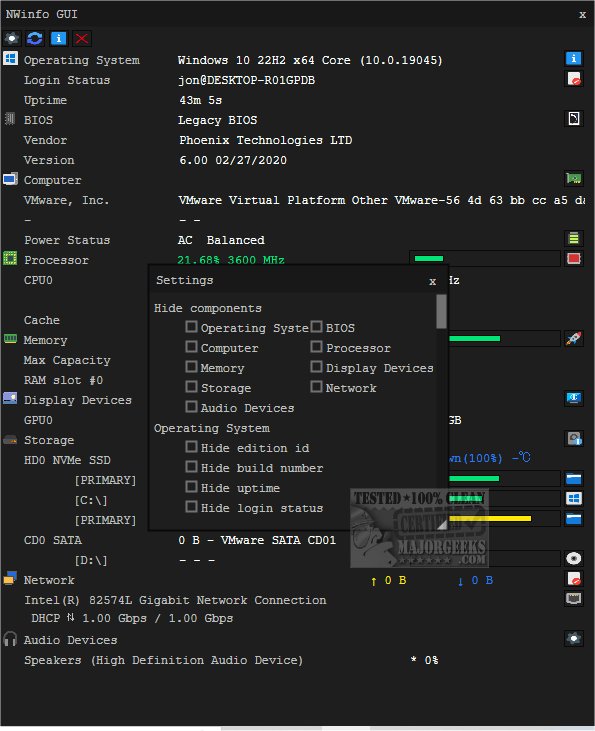Open the blue info toolbar icon
Viewport: 595px width, 731px height.
58,38
